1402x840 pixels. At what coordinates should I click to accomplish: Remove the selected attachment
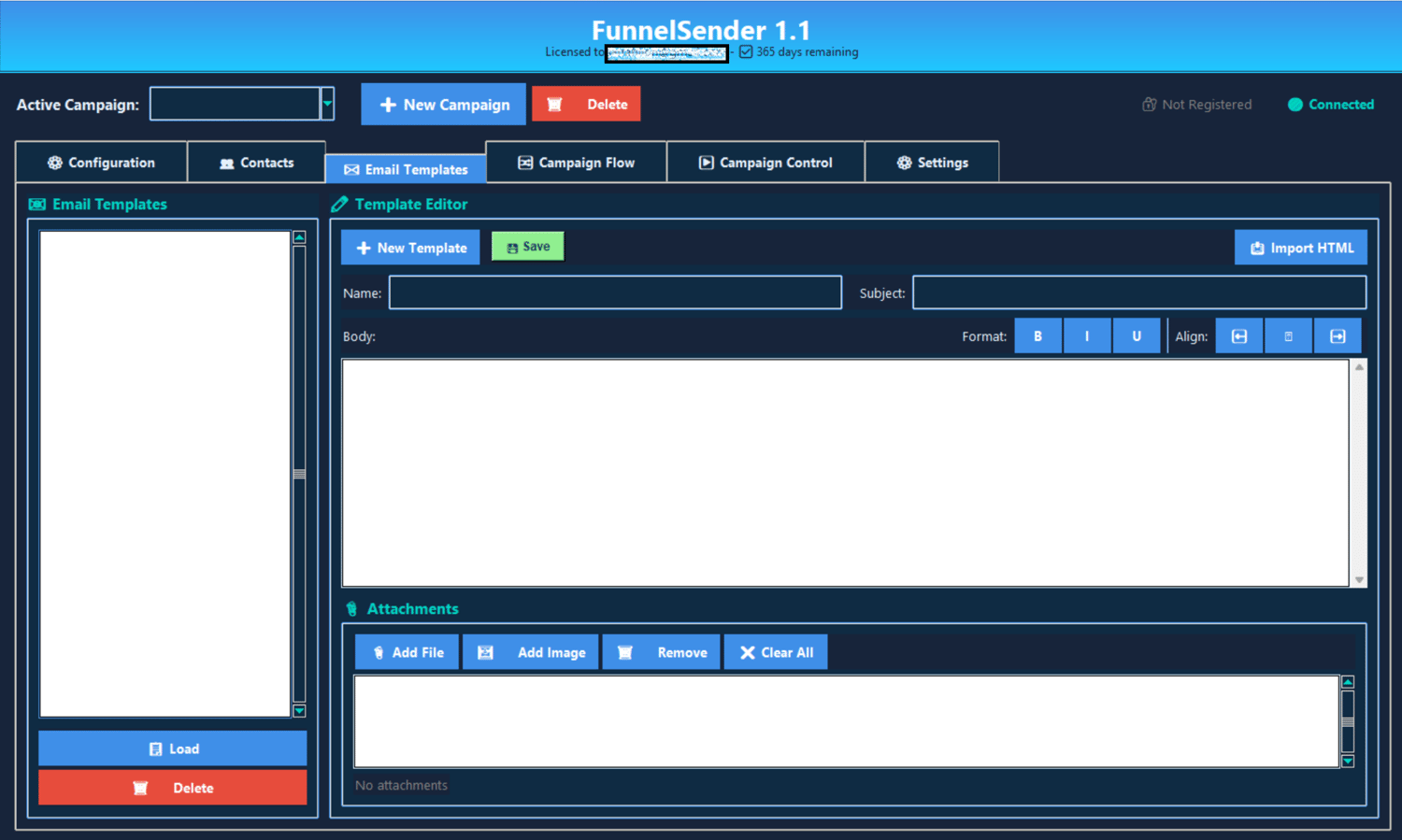click(x=661, y=652)
